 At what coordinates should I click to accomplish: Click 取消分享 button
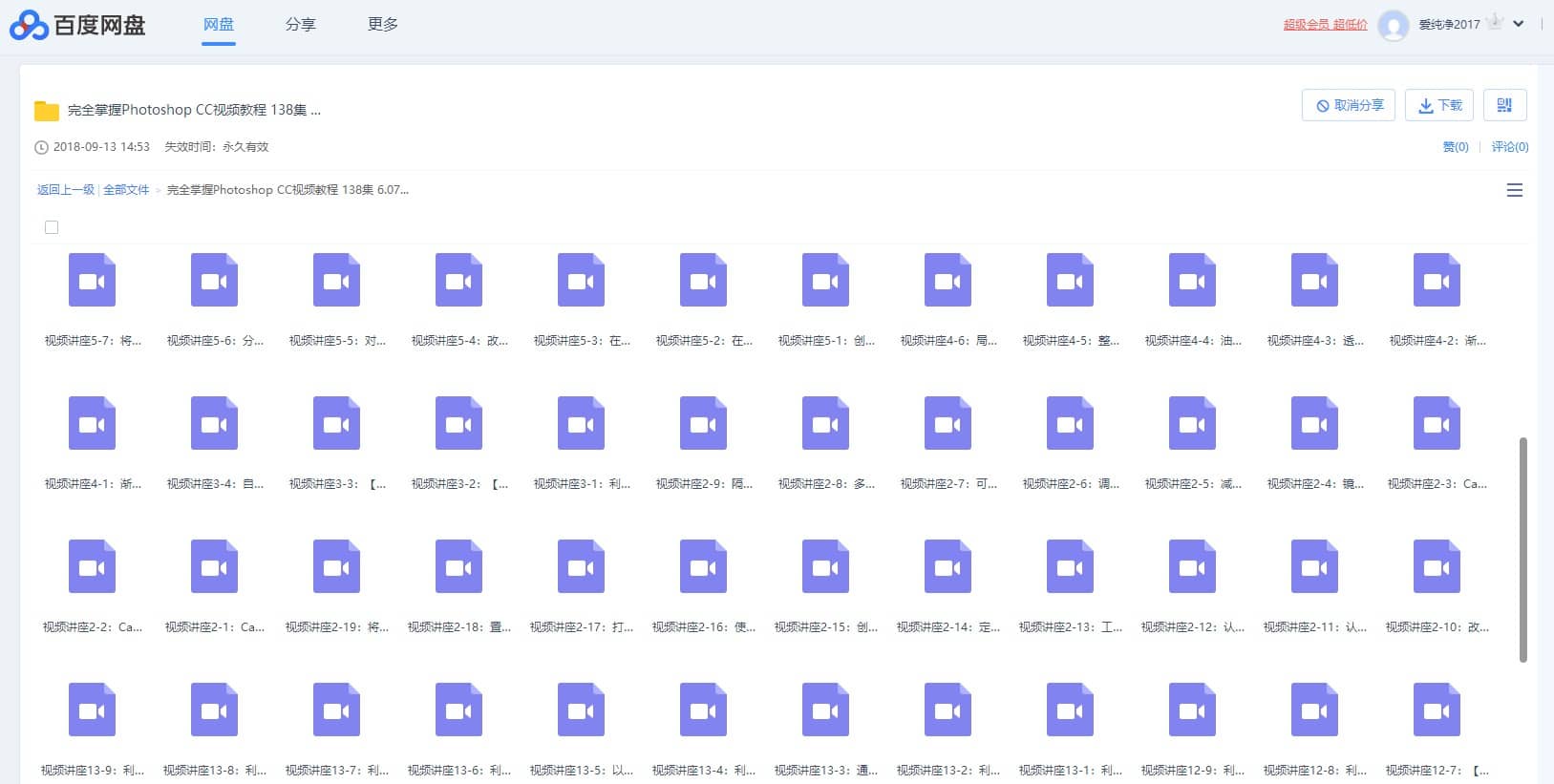1349,105
